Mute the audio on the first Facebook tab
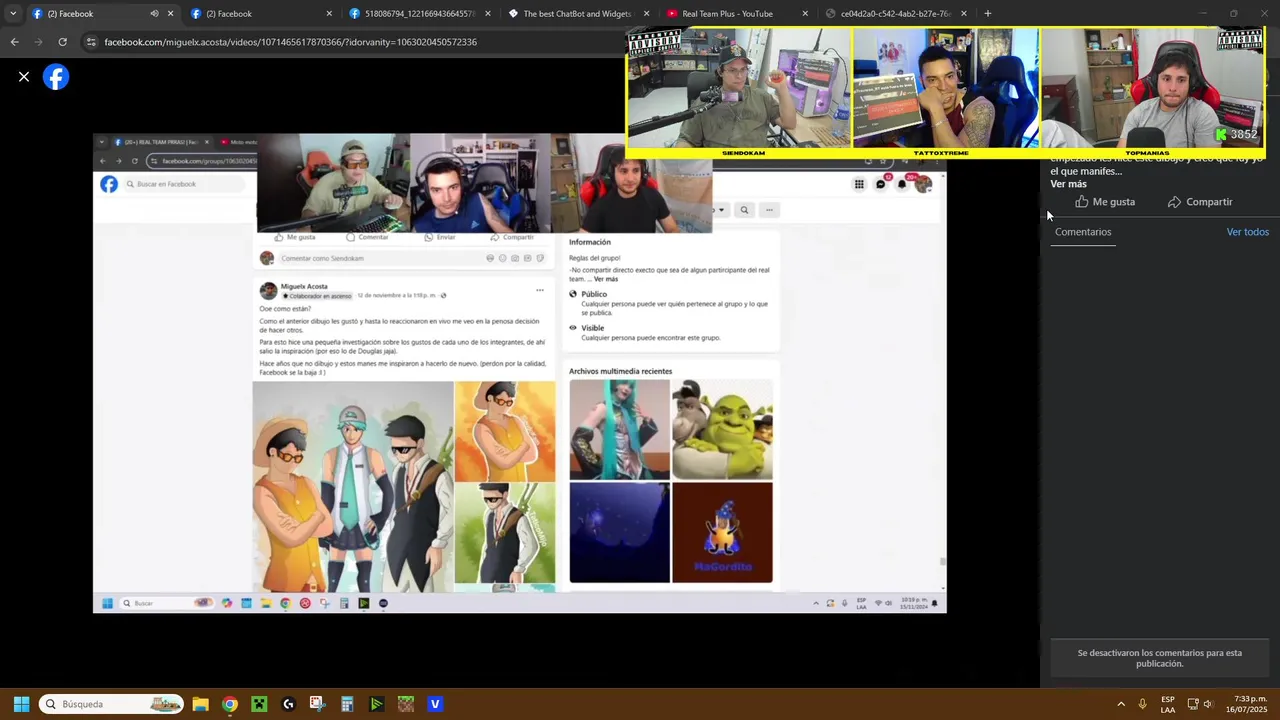This screenshot has height=720, width=1280. click(154, 14)
